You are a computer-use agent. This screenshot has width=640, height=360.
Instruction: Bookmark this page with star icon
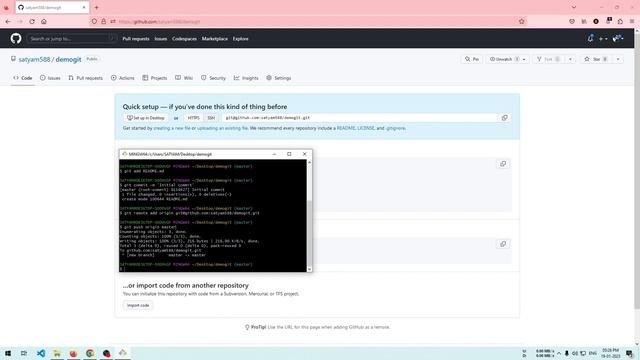pyautogui.click(x=521, y=22)
